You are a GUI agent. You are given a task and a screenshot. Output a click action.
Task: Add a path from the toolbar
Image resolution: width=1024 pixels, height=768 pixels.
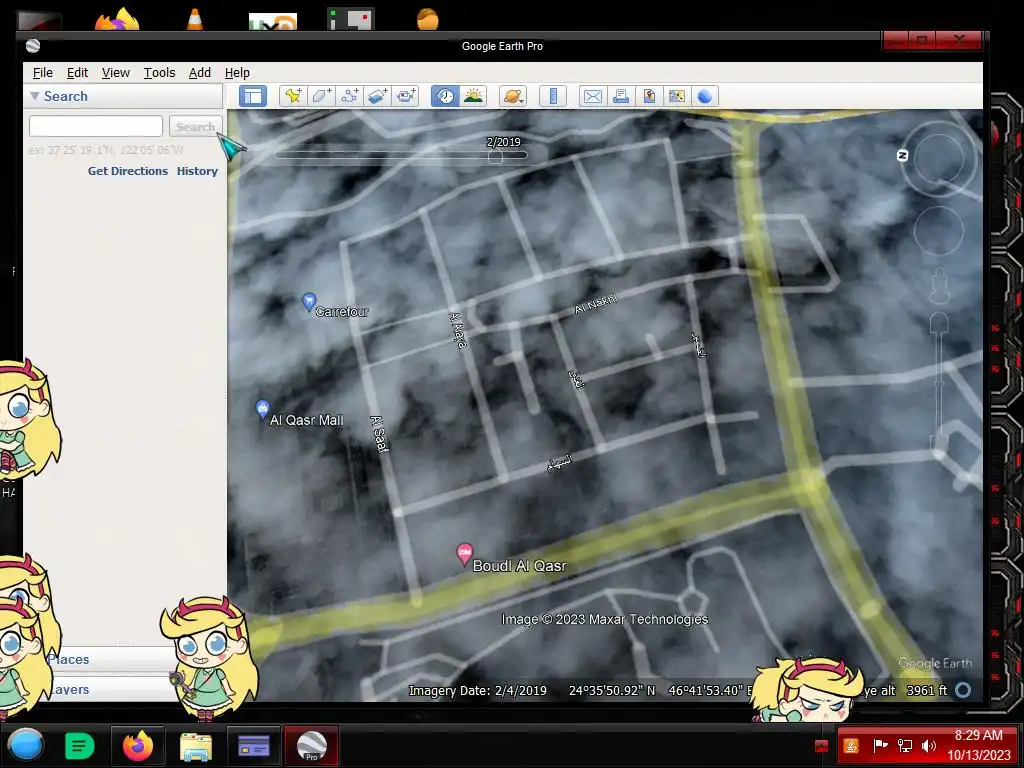point(349,97)
